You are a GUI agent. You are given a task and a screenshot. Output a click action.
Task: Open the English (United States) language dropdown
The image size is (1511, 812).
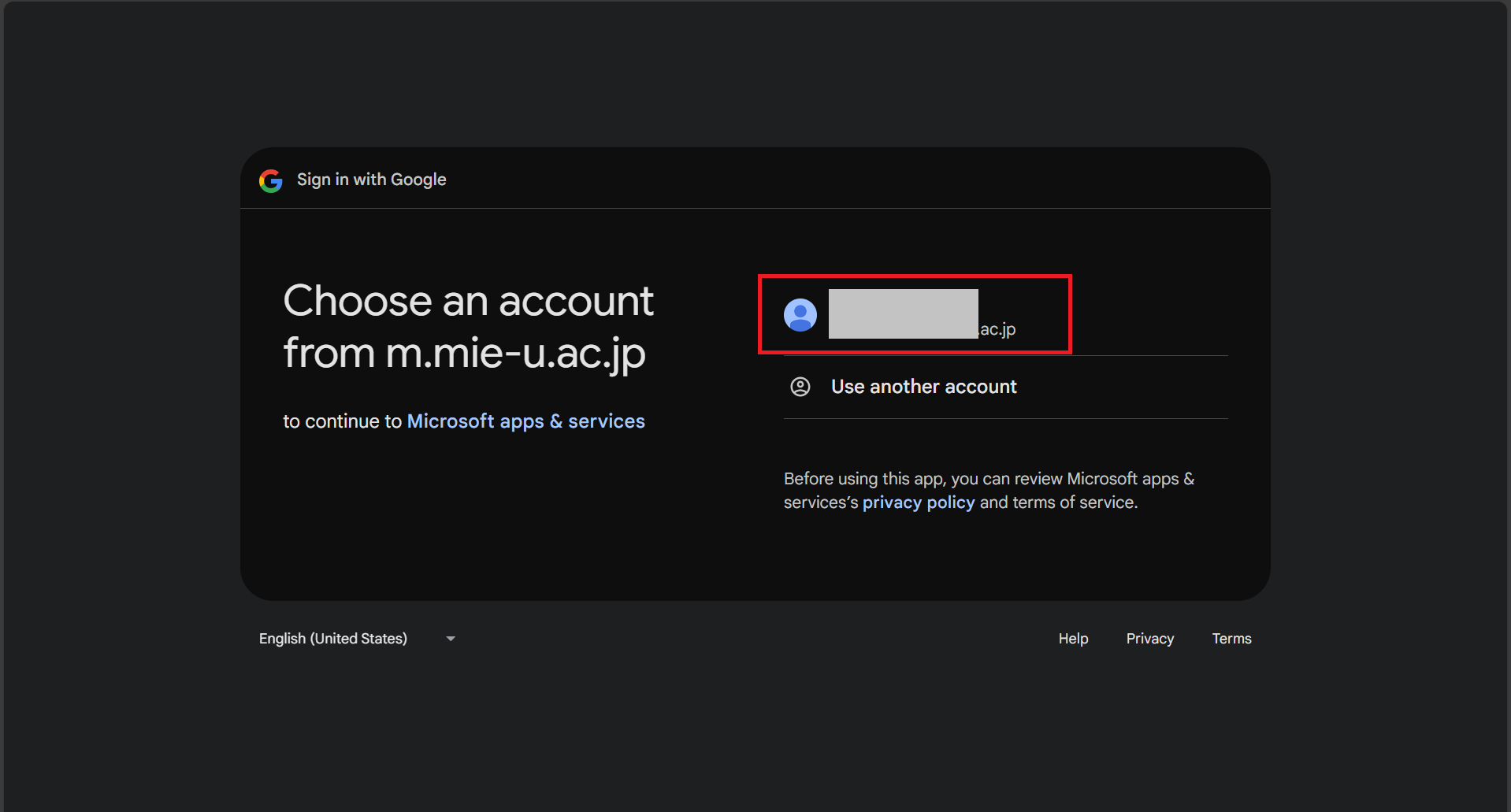coord(358,639)
